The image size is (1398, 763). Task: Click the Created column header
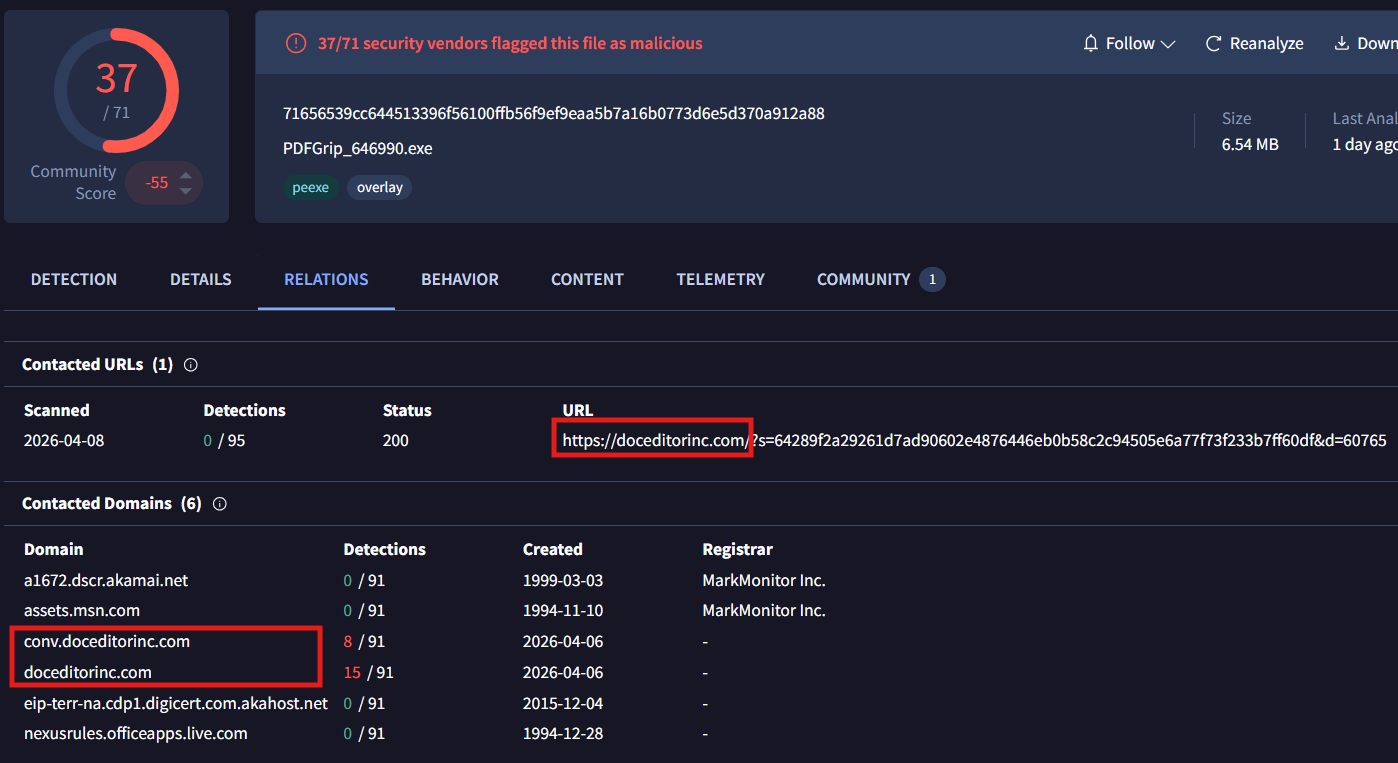[553, 550]
